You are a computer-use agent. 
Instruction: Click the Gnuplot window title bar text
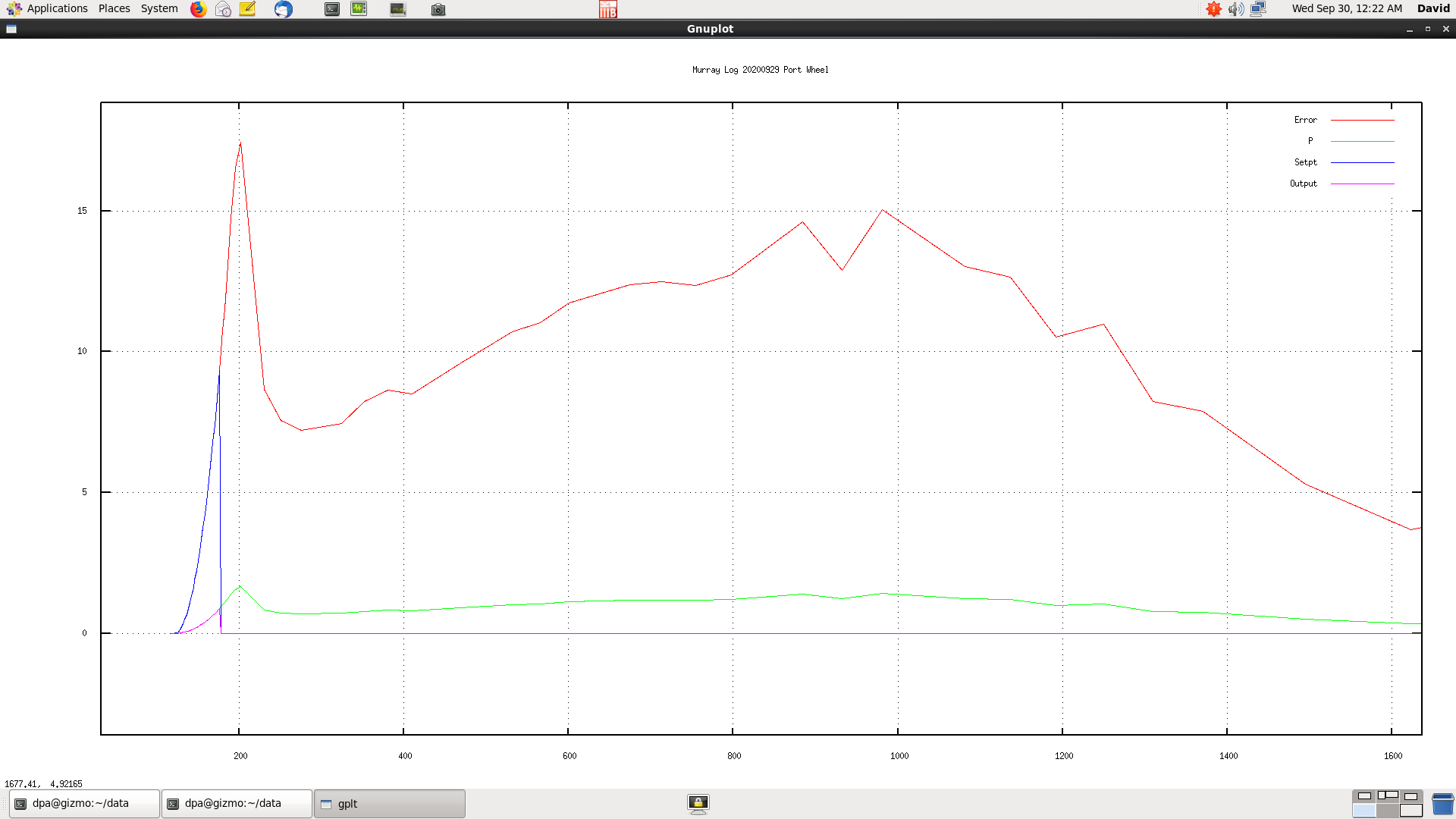[710, 29]
